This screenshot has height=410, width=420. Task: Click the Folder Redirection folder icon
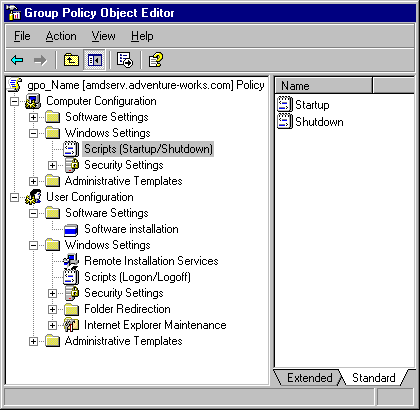click(x=71, y=309)
